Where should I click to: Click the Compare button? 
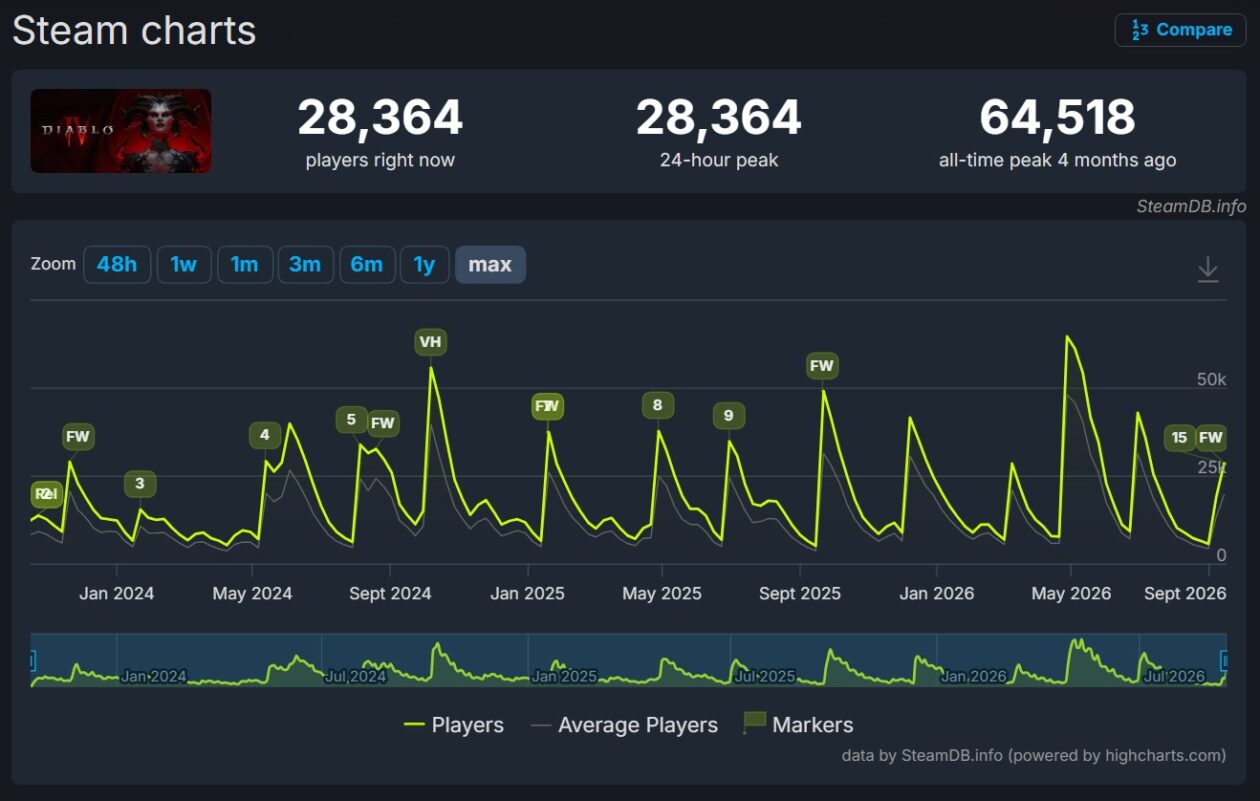pyautogui.click(x=1180, y=30)
